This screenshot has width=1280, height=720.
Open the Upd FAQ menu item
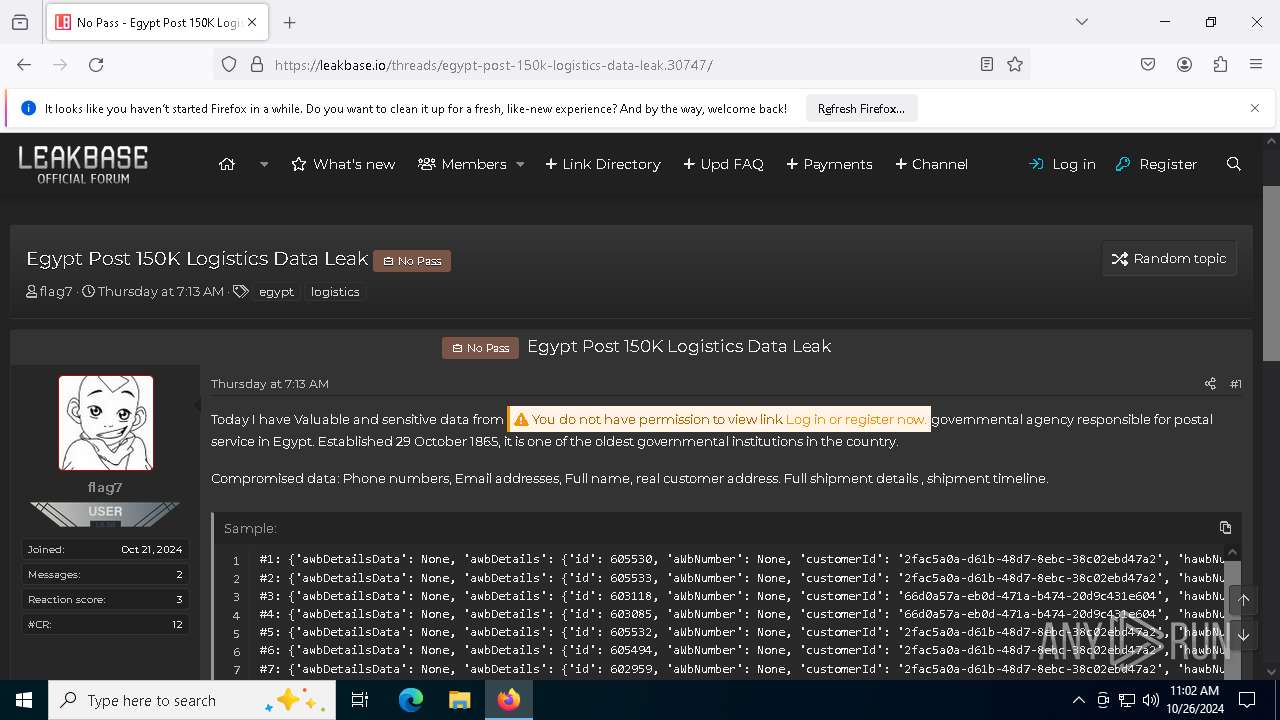[x=723, y=164]
